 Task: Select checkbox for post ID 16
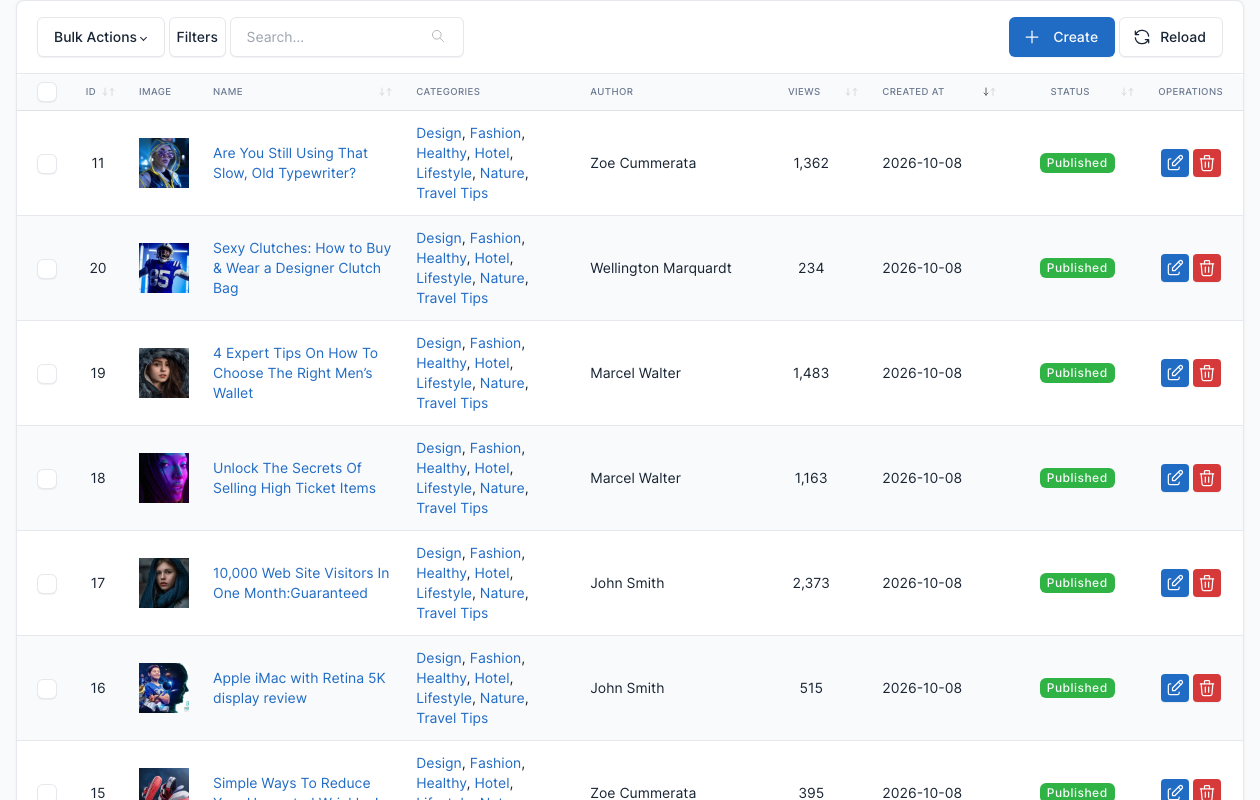47,688
